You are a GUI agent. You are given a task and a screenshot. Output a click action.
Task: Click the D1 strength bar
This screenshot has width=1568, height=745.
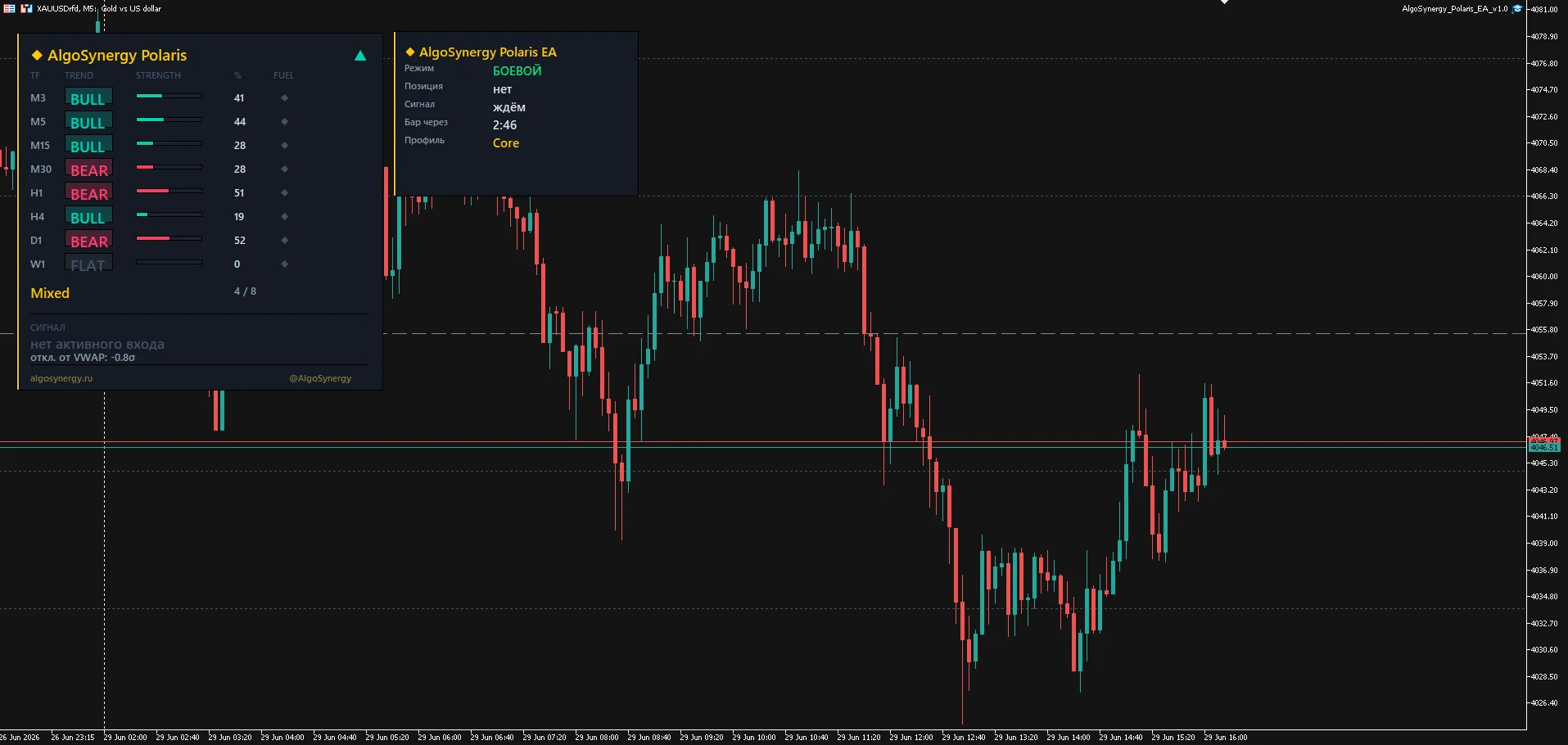point(169,238)
